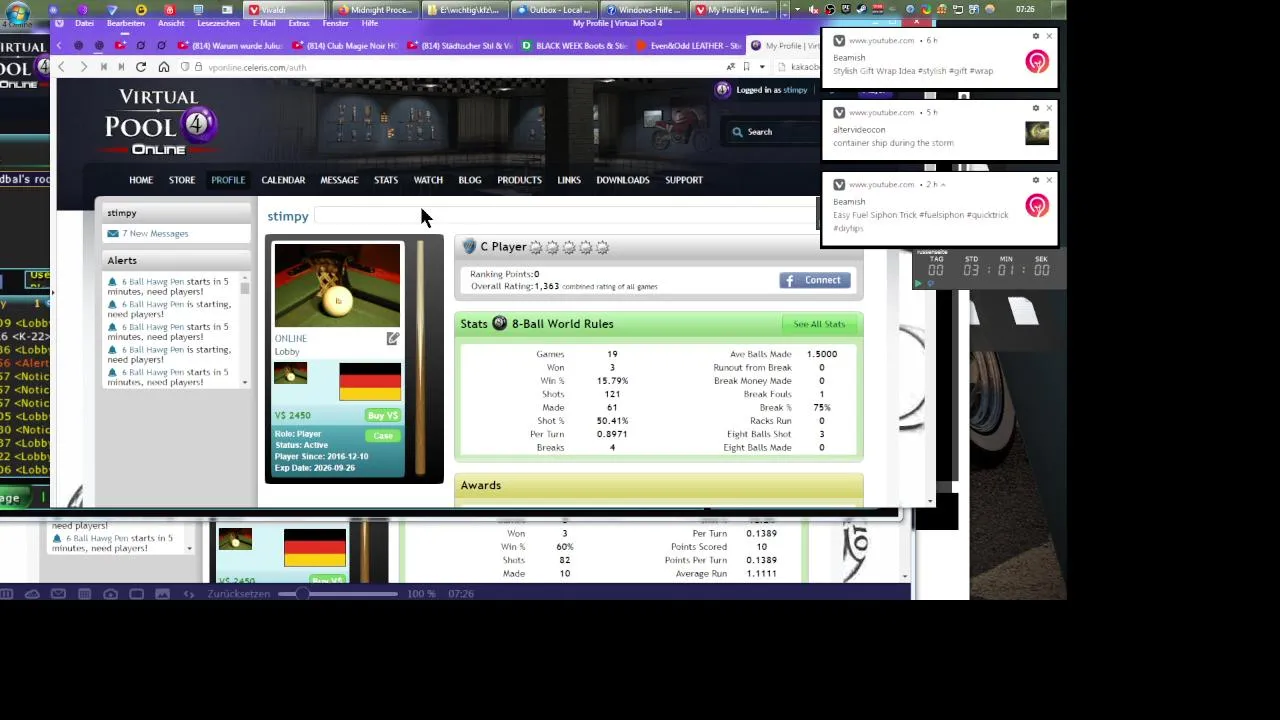Close the Stylish Gift Wrap Idea notification

[x=1049, y=36]
